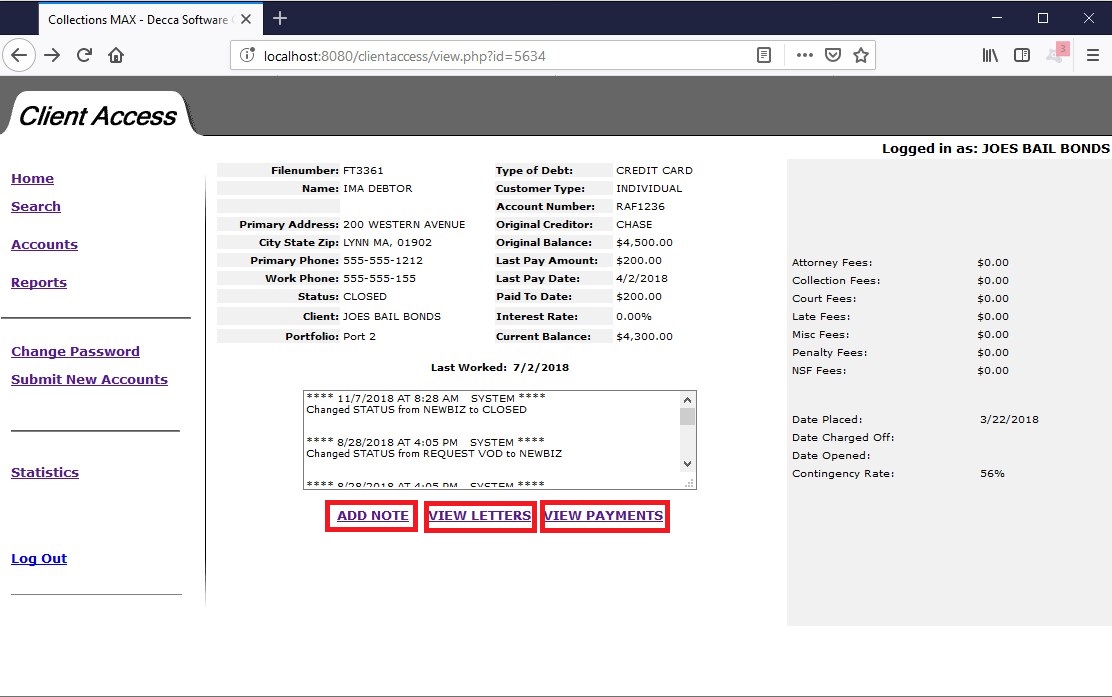The image size is (1112, 697).
Task: Open the browser home page icon
Action: coord(115,55)
